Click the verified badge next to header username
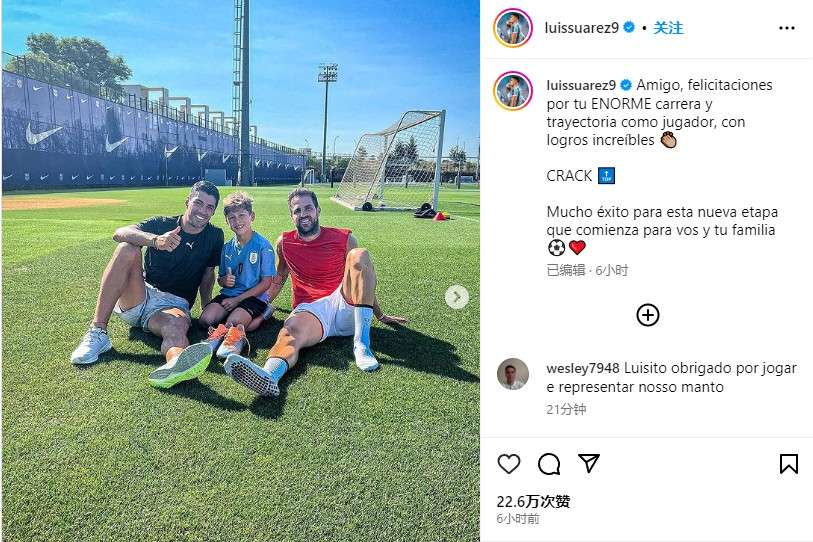 pos(629,27)
